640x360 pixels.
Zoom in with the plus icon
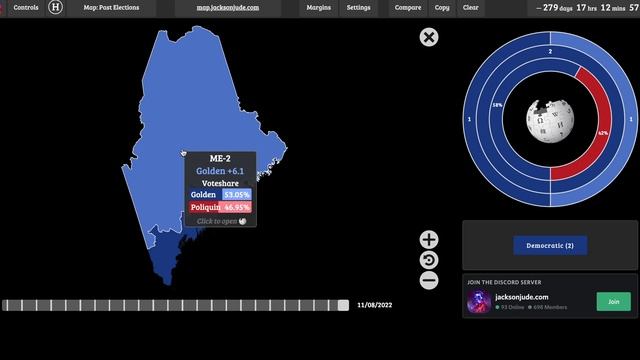click(429, 240)
